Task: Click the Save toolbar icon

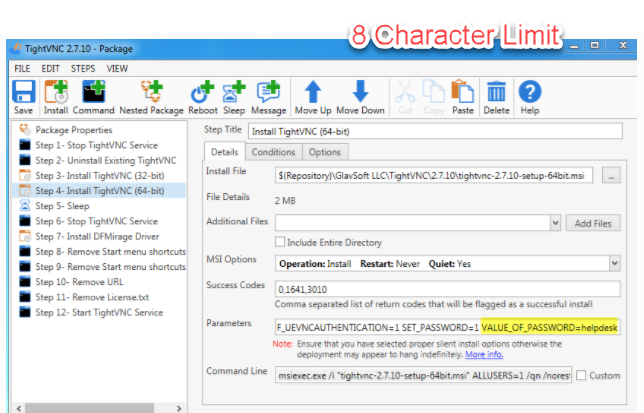Action: [23, 97]
